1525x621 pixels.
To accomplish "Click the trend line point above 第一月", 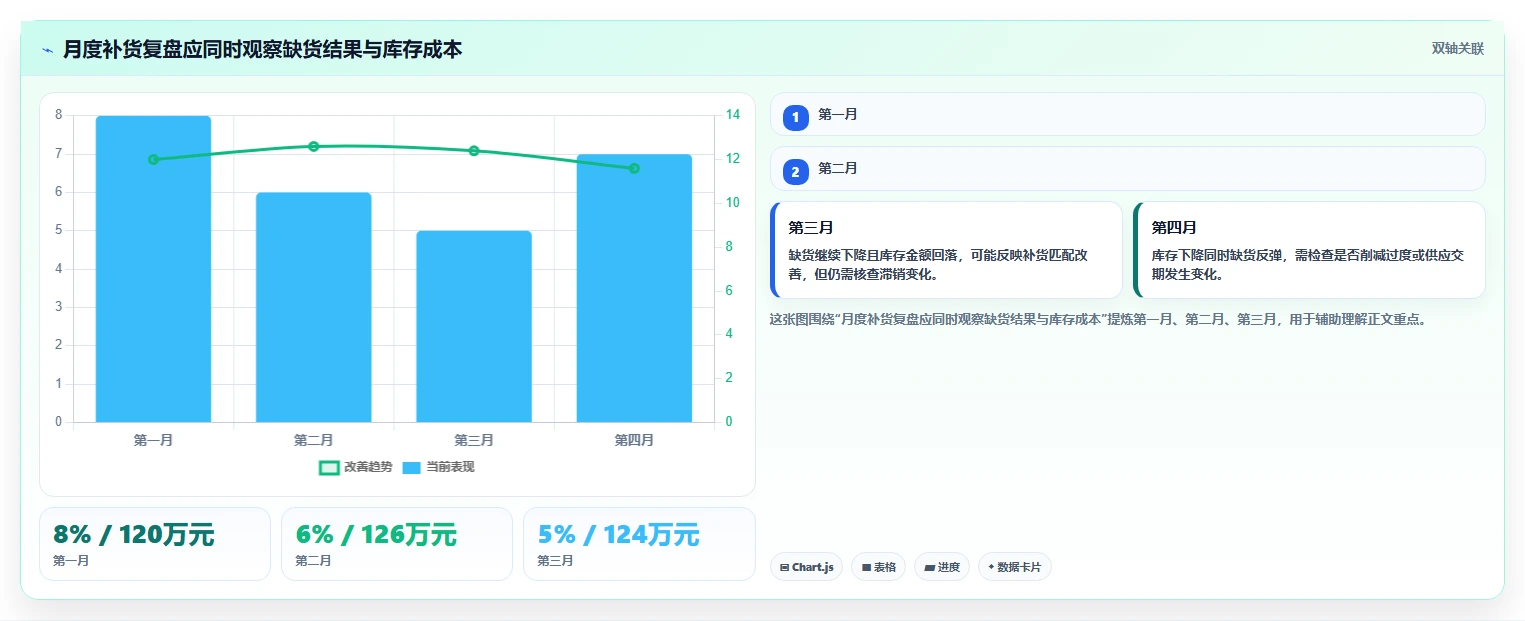I will coord(153,159).
